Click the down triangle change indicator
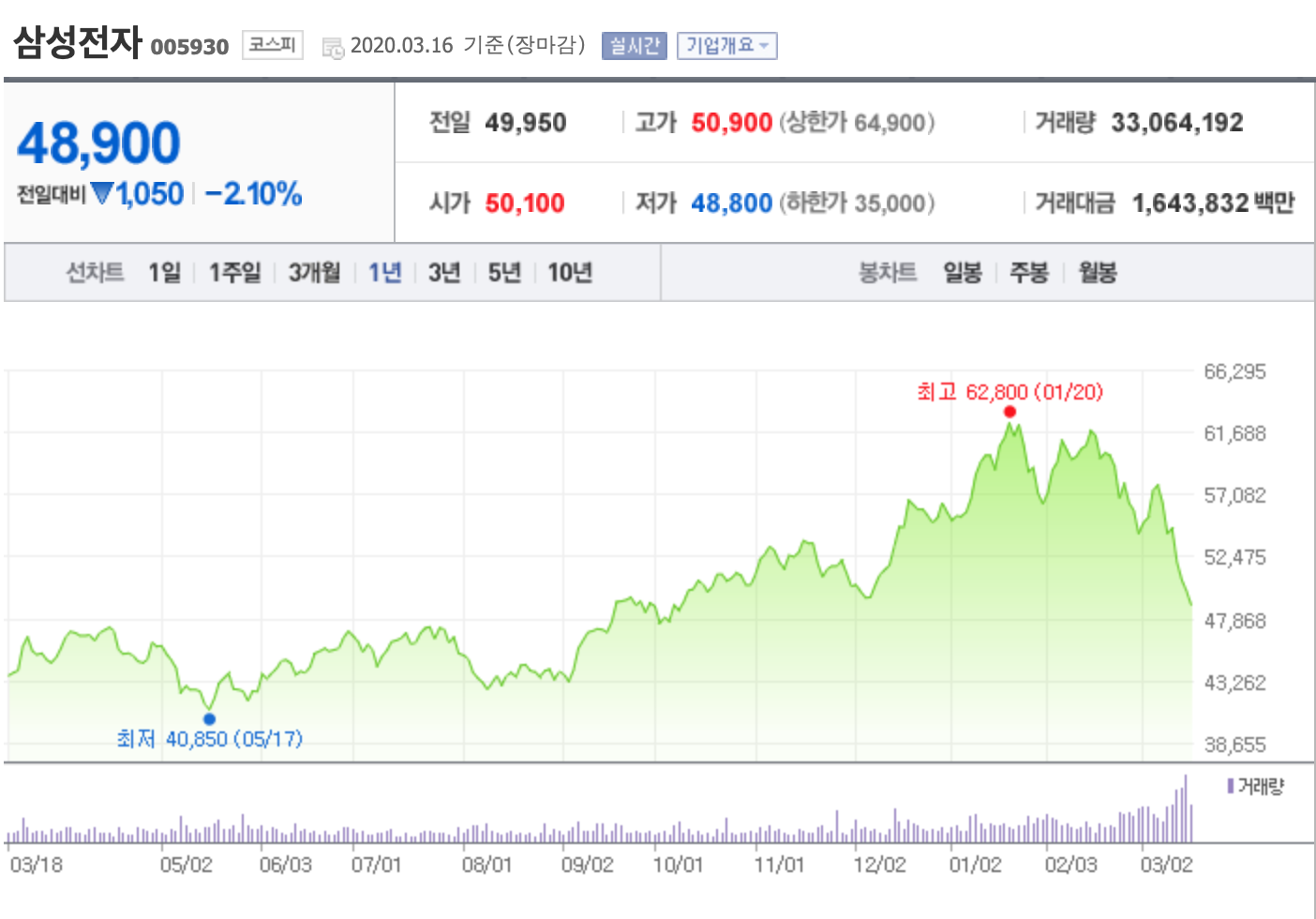 pyautogui.click(x=102, y=193)
